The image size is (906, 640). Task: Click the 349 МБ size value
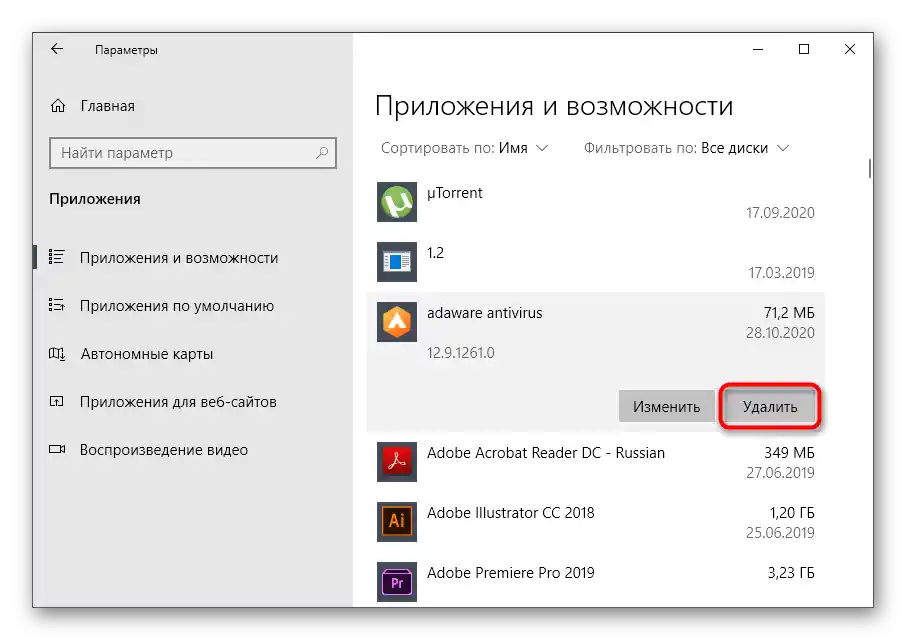(789, 452)
